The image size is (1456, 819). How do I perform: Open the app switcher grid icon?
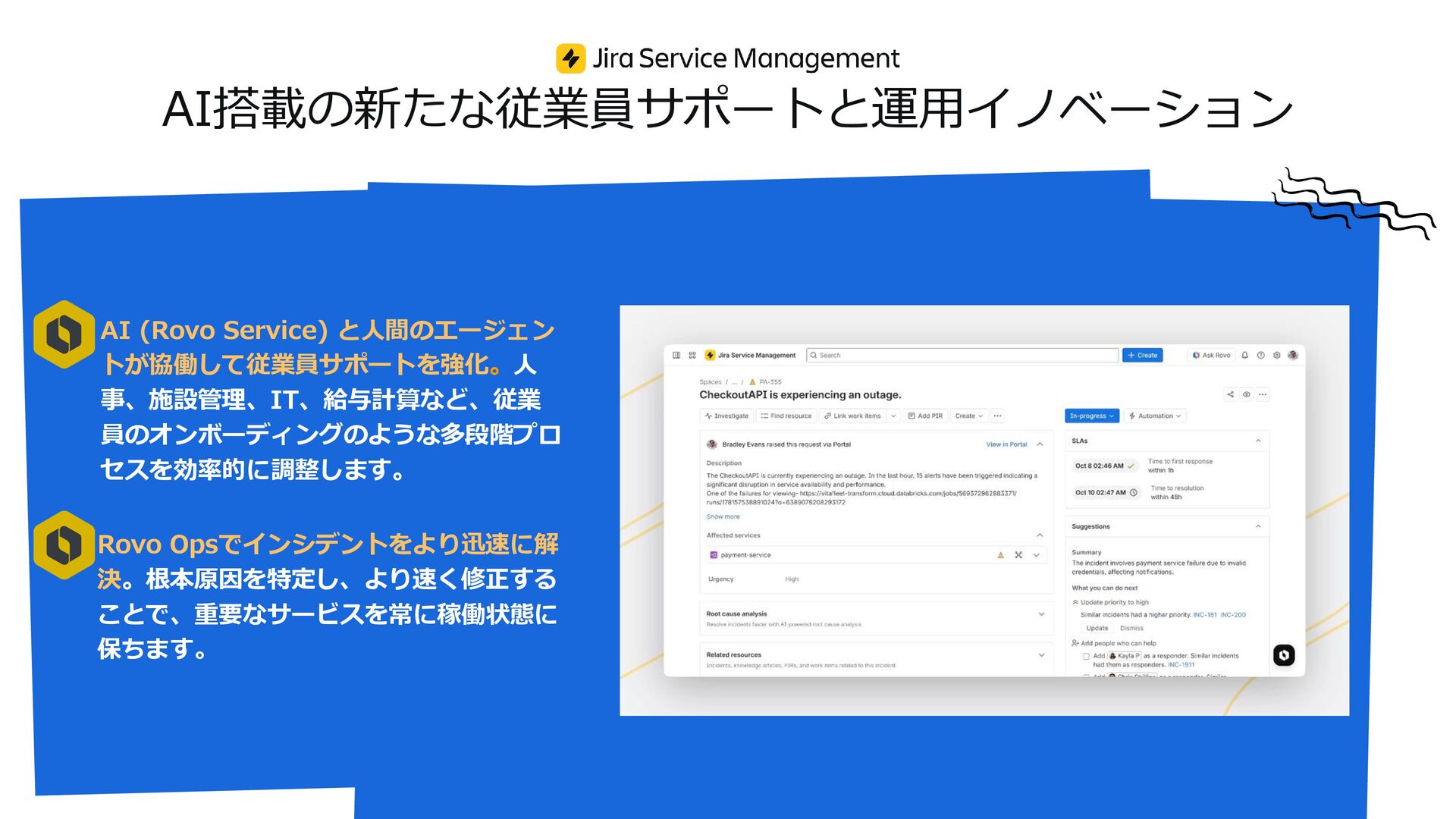tap(692, 355)
